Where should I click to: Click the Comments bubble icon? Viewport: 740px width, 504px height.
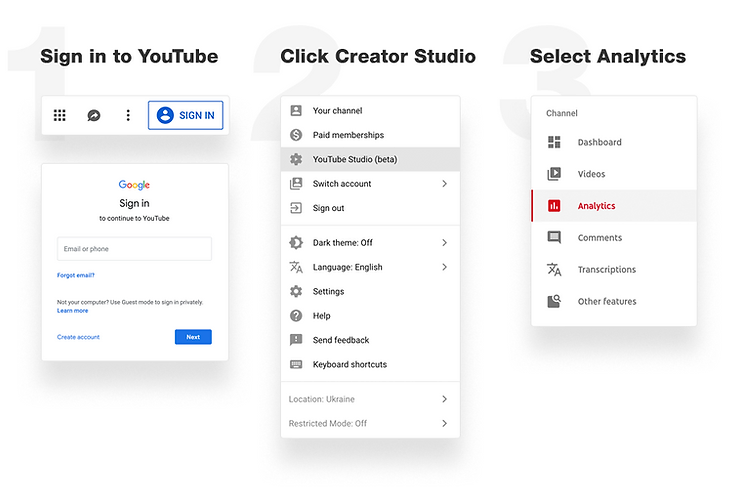pyautogui.click(x=554, y=237)
